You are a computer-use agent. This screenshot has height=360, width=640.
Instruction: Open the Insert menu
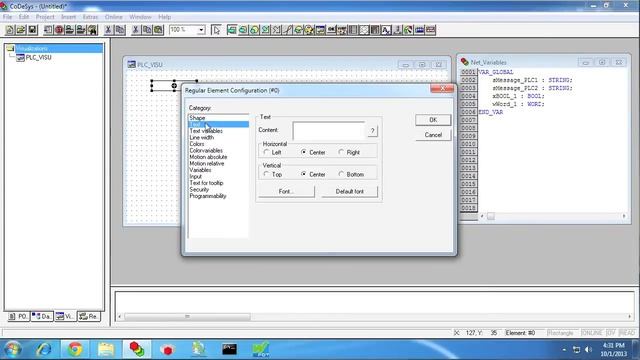point(68,17)
